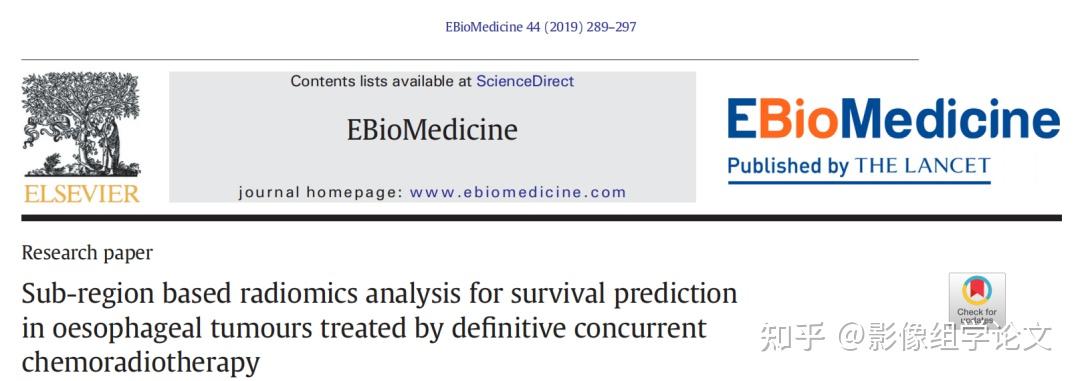This screenshot has height=381, width=1080.
Task: Click the Research paper label
Action: pyautogui.click(x=87, y=253)
